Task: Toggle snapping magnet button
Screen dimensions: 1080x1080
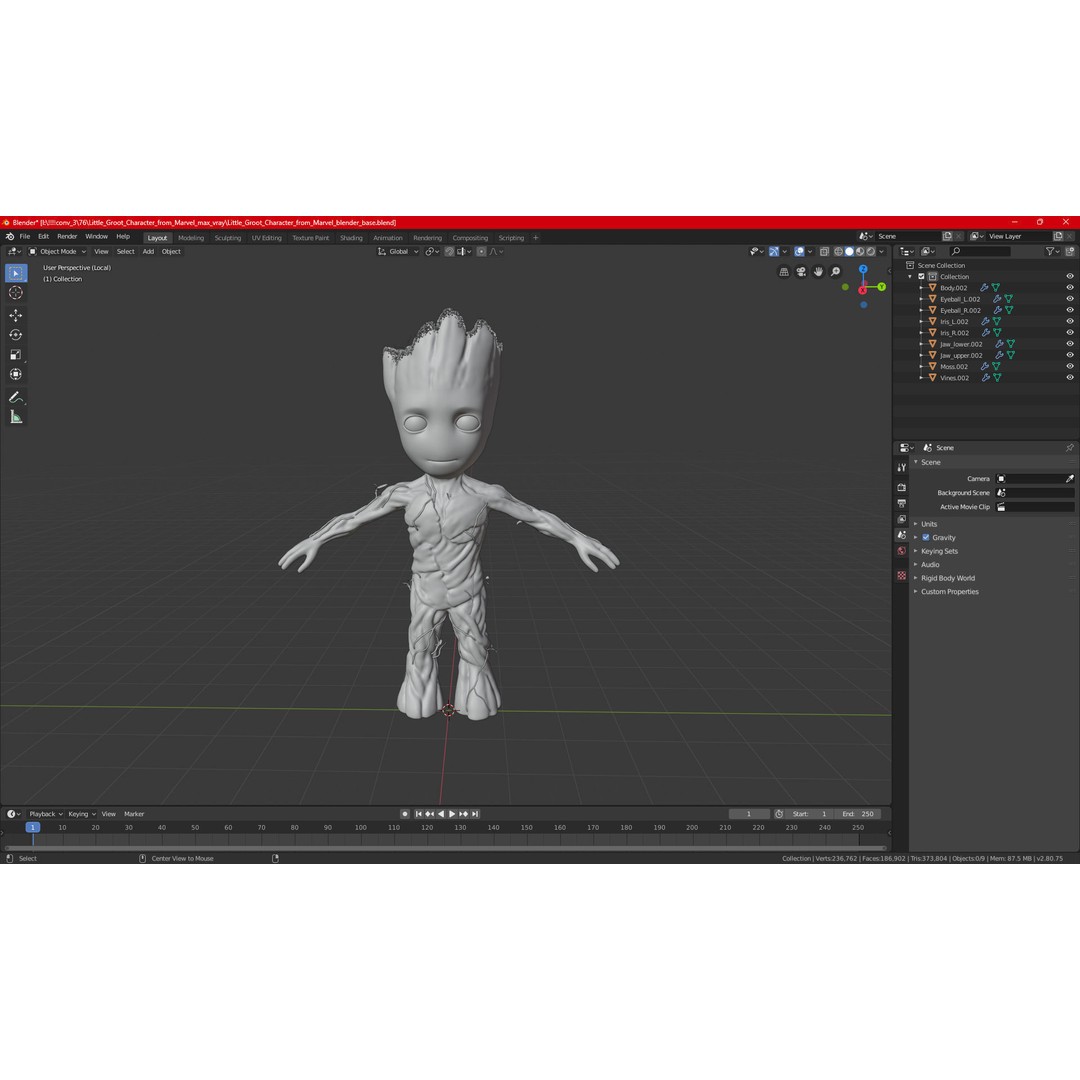Action: tap(449, 252)
